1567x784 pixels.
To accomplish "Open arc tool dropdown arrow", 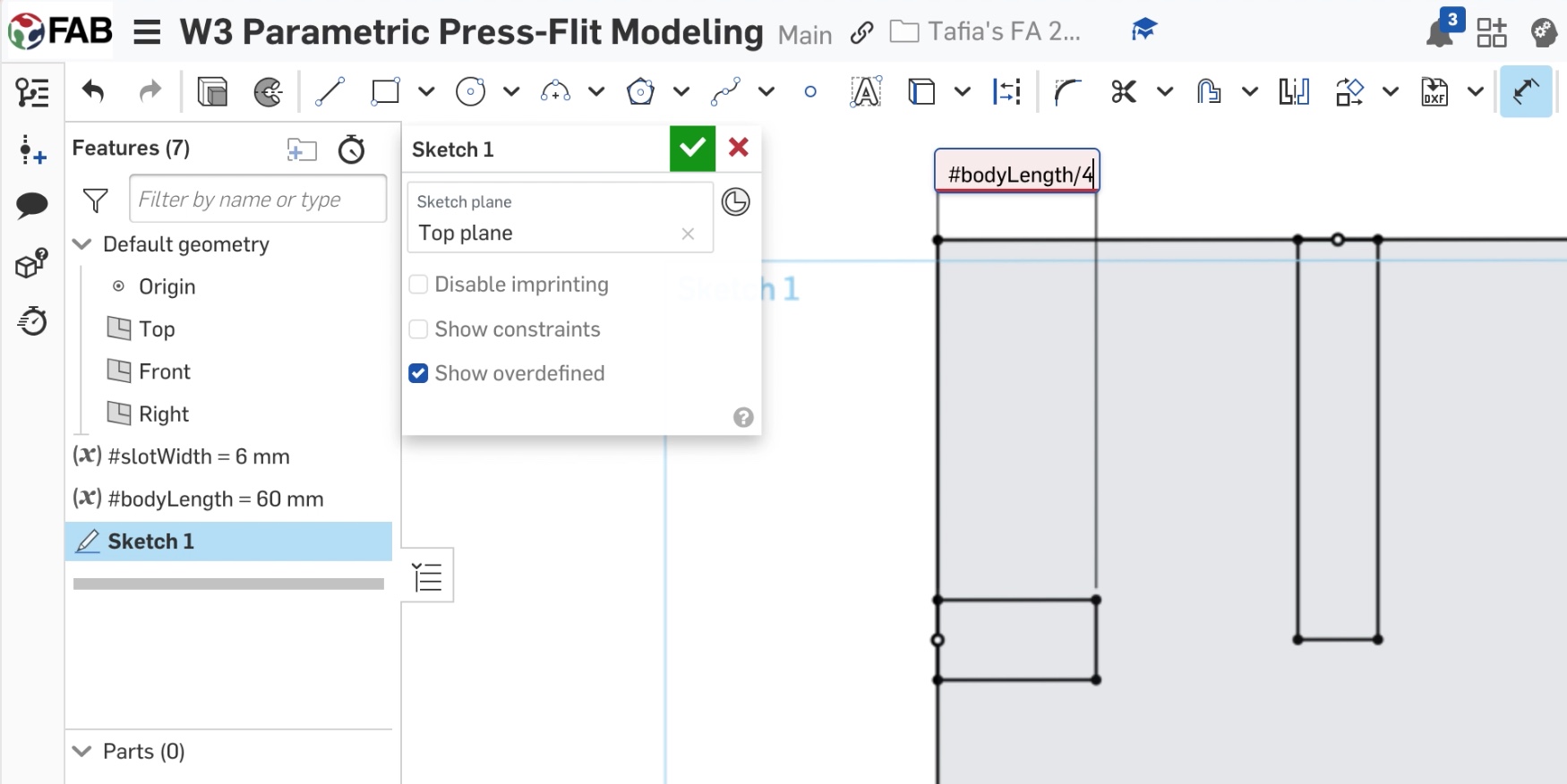I will (596, 91).
